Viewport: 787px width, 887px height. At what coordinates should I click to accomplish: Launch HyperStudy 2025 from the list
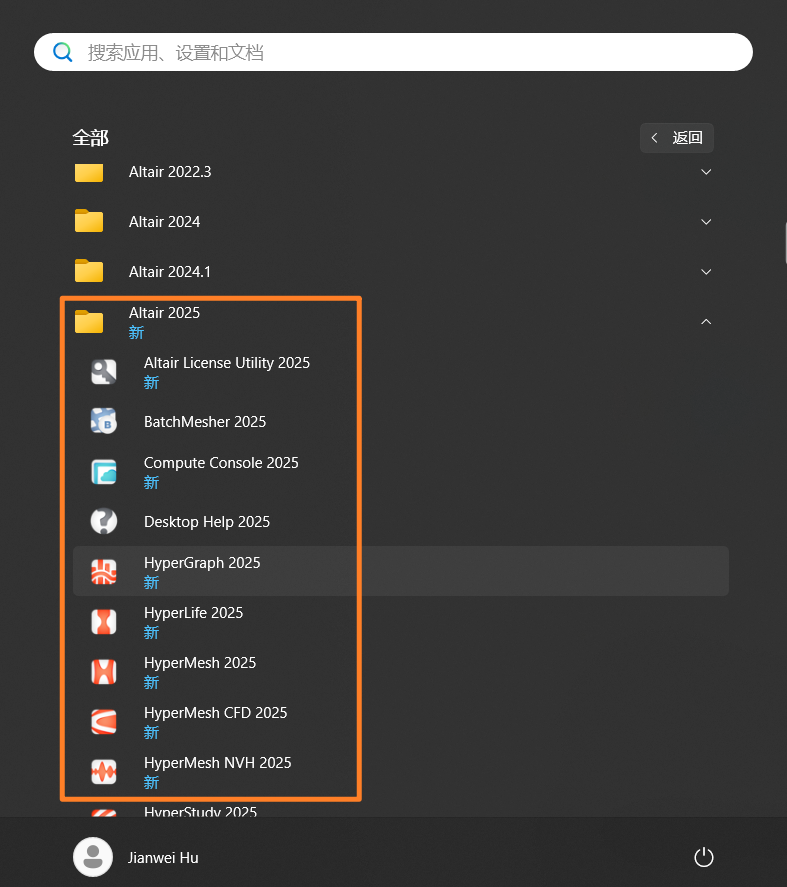coord(200,811)
